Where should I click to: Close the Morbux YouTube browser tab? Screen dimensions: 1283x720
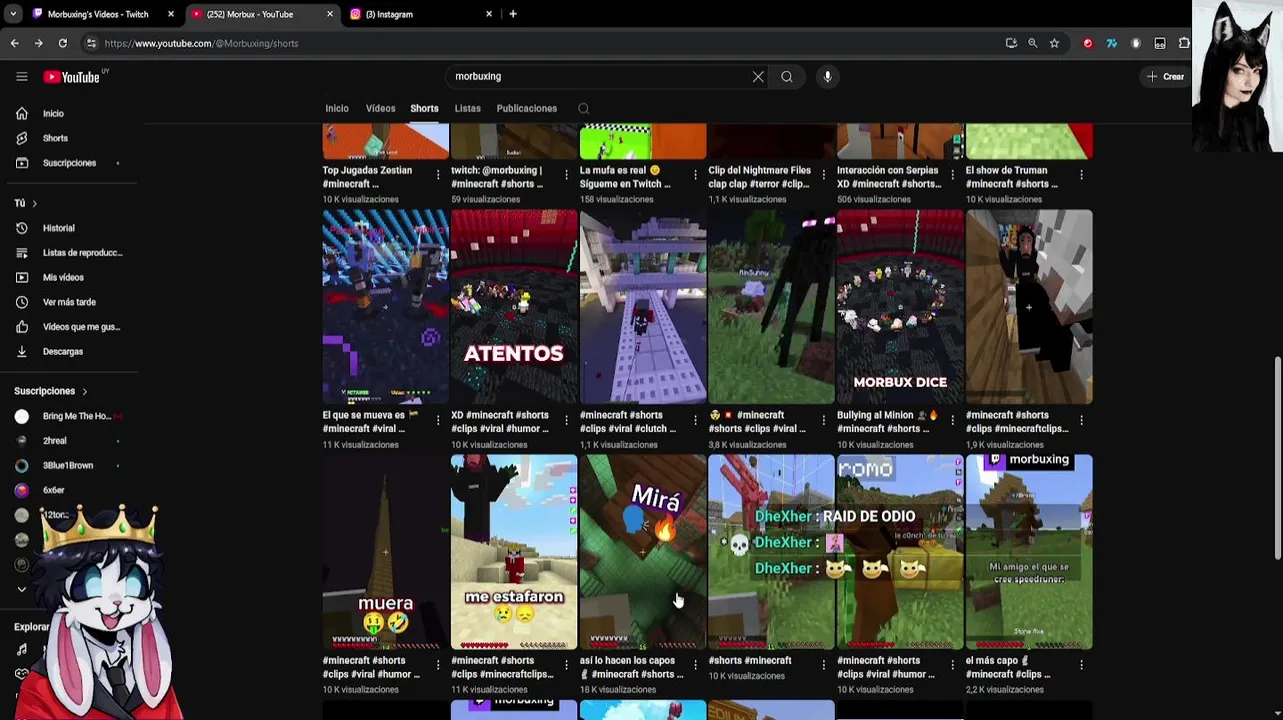pyautogui.click(x=330, y=14)
